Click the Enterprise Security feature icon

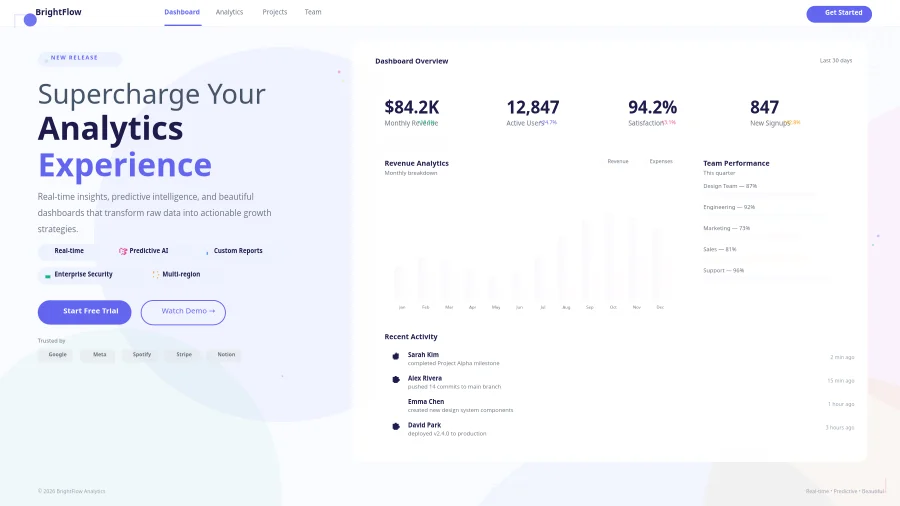tap(48, 276)
